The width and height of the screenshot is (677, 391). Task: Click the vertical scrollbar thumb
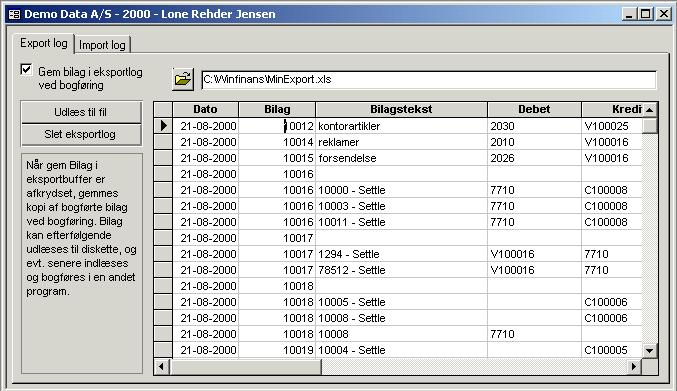(649, 126)
